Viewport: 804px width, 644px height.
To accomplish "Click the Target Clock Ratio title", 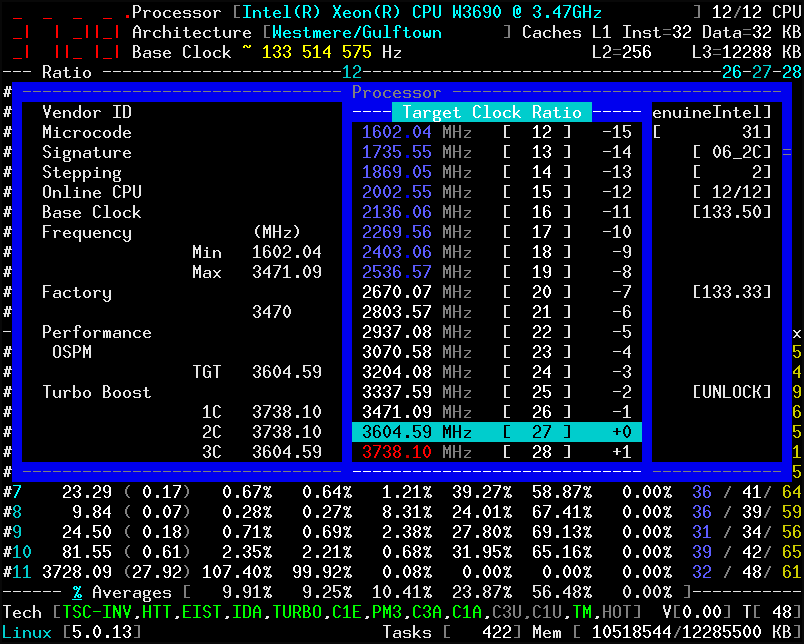I will click(492, 112).
